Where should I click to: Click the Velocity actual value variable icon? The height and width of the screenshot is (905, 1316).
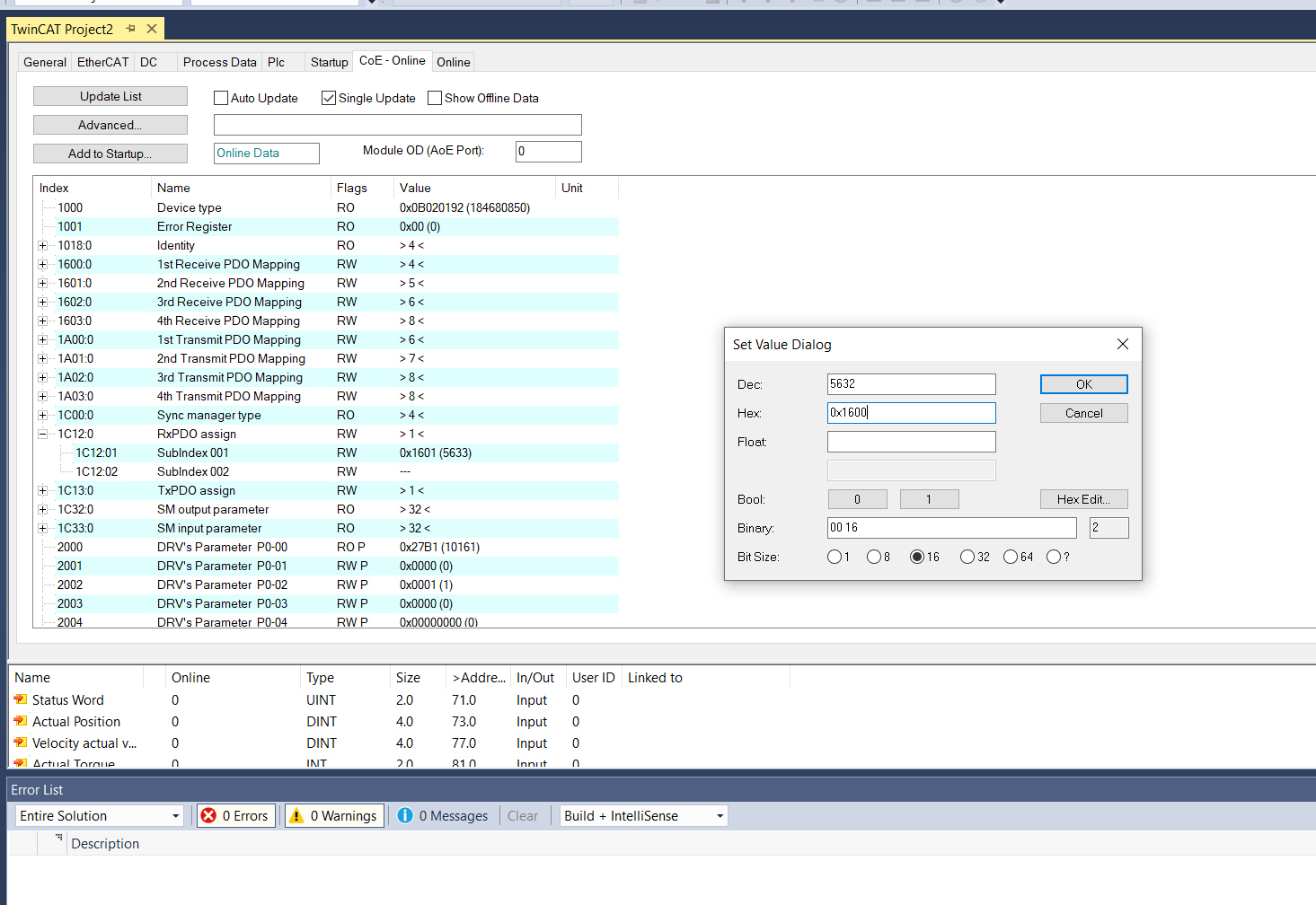pos(20,742)
